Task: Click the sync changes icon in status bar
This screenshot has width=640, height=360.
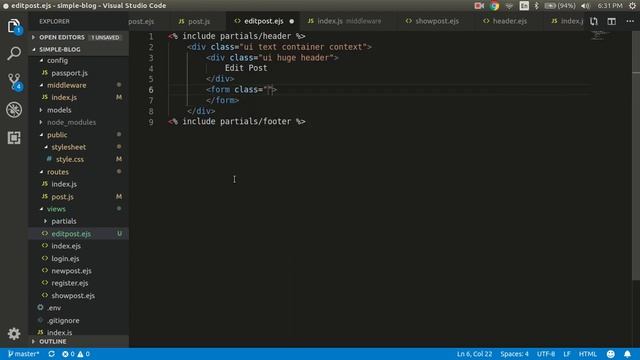Action: point(51,354)
